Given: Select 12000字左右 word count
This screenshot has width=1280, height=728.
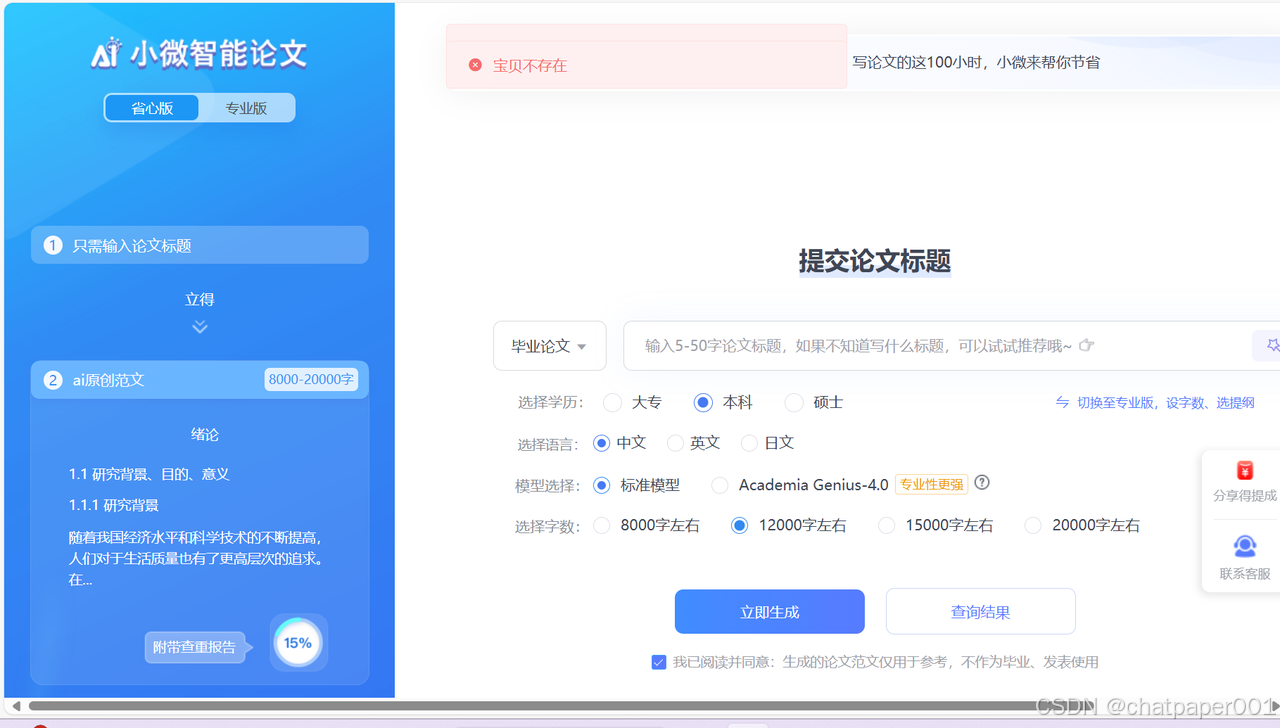Looking at the screenshot, I should [x=739, y=525].
